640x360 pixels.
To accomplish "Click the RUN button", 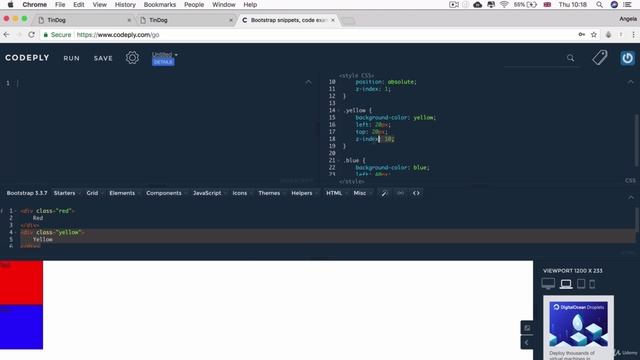I will [71, 58].
